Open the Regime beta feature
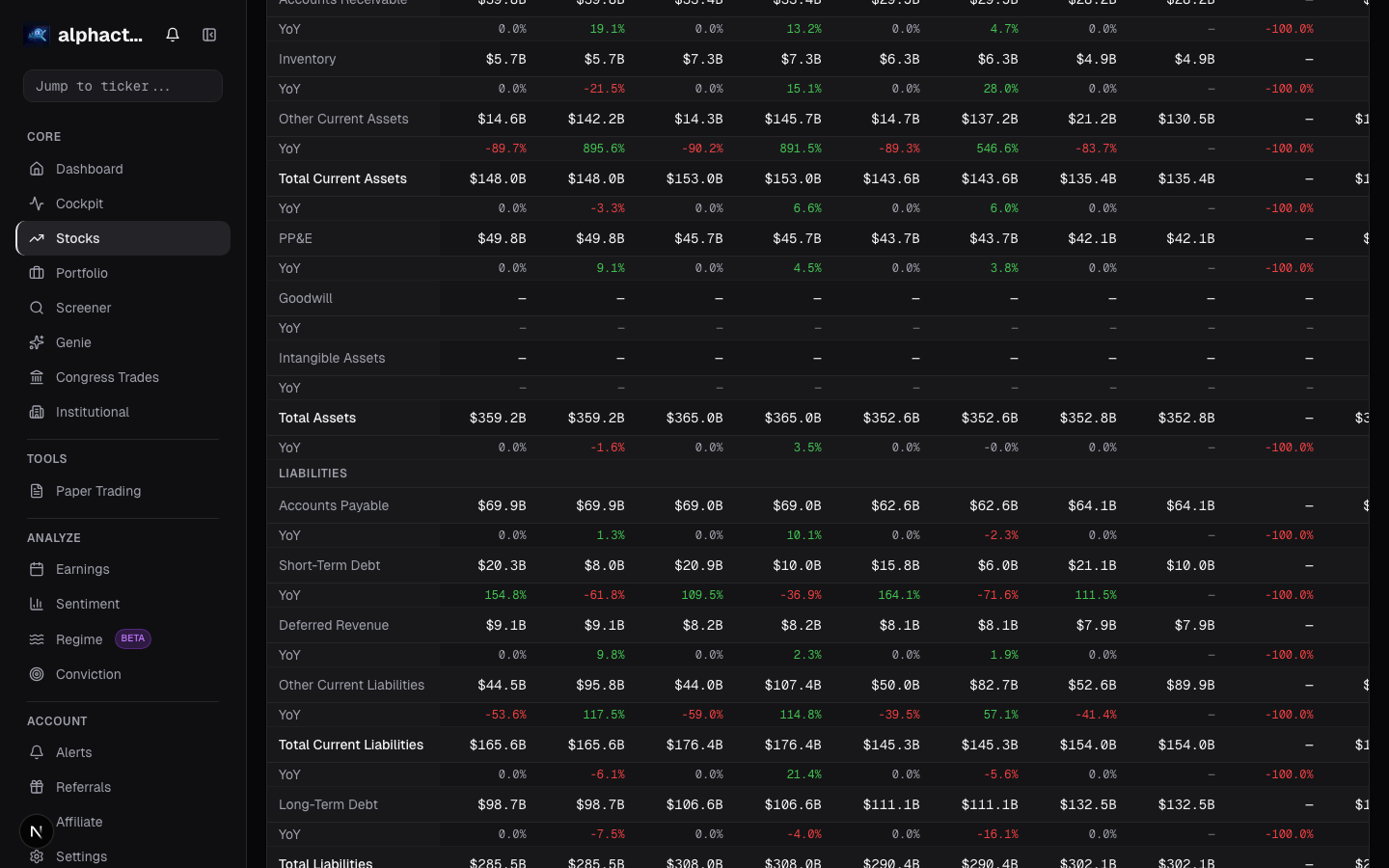Image resolution: width=1389 pixels, height=868 pixels. pyautogui.click(x=77, y=638)
